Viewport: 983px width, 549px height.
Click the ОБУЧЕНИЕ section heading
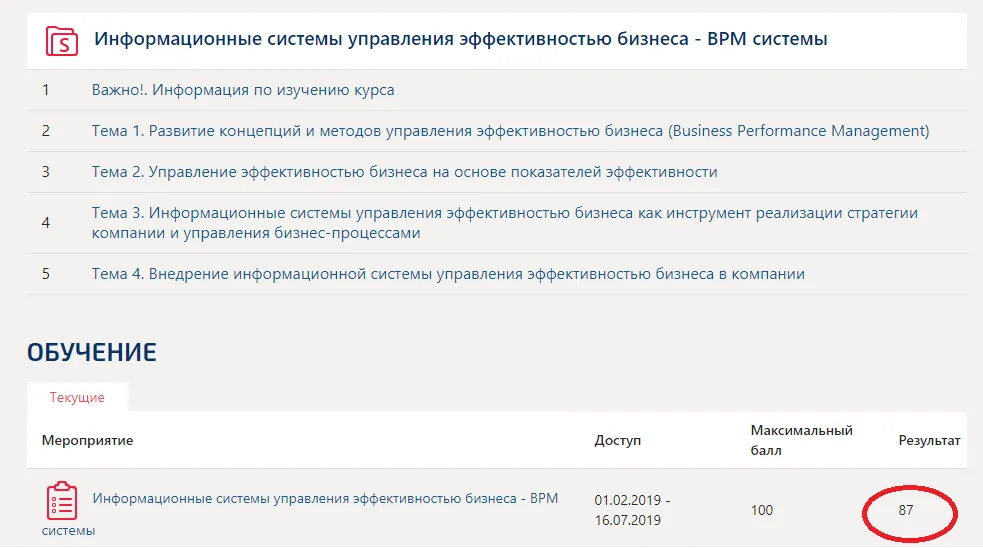[92, 352]
